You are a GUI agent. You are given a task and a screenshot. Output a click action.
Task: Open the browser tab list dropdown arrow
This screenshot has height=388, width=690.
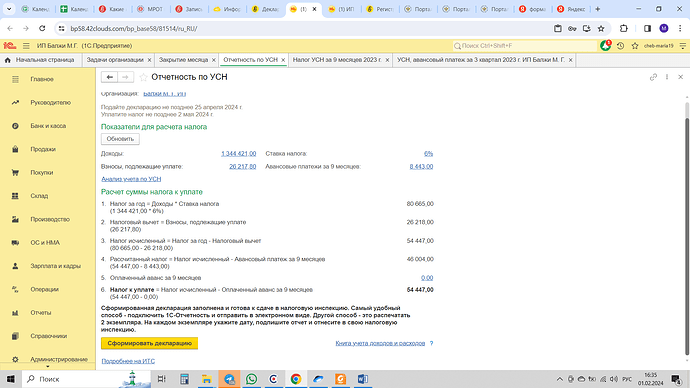pyautogui.click(x=9, y=9)
